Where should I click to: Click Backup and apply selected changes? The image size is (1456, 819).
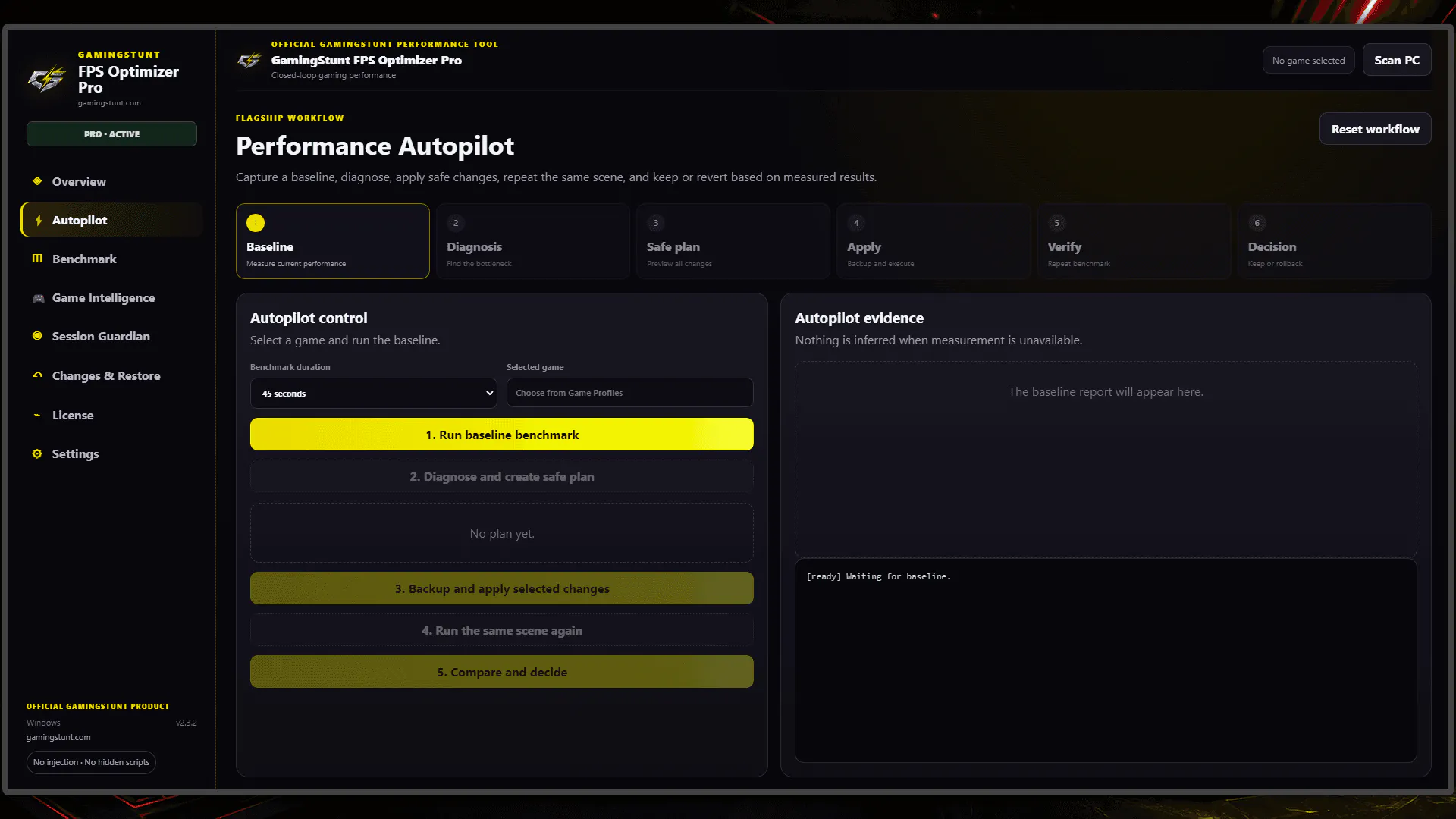[x=502, y=588]
